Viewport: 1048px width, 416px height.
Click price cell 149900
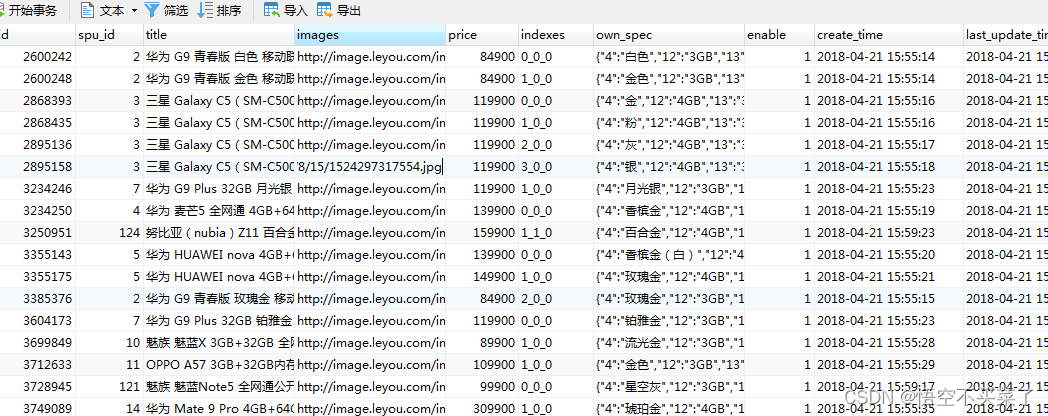coord(482,278)
